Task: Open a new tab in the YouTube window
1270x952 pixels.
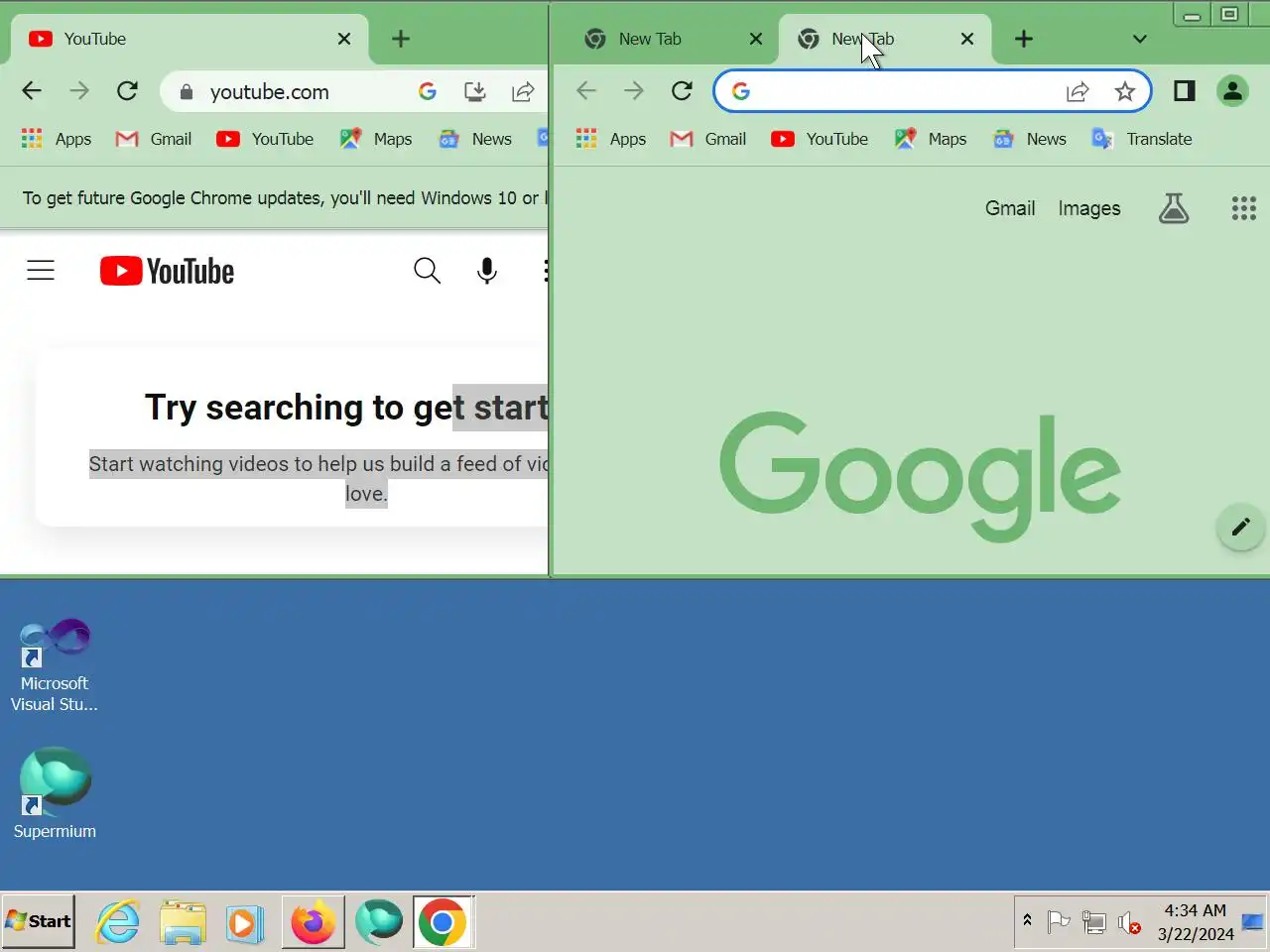Action: (x=401, y=39)
